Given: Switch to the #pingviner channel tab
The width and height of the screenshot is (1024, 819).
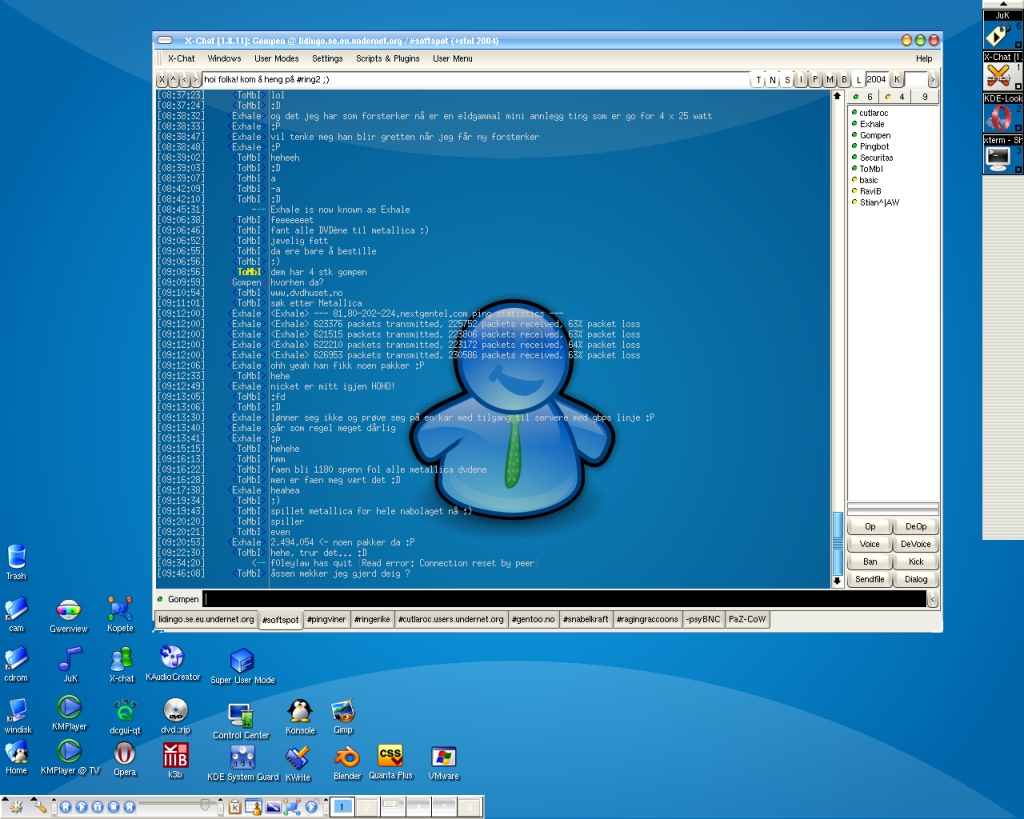Looking at the screenshot, I should 326,619.
